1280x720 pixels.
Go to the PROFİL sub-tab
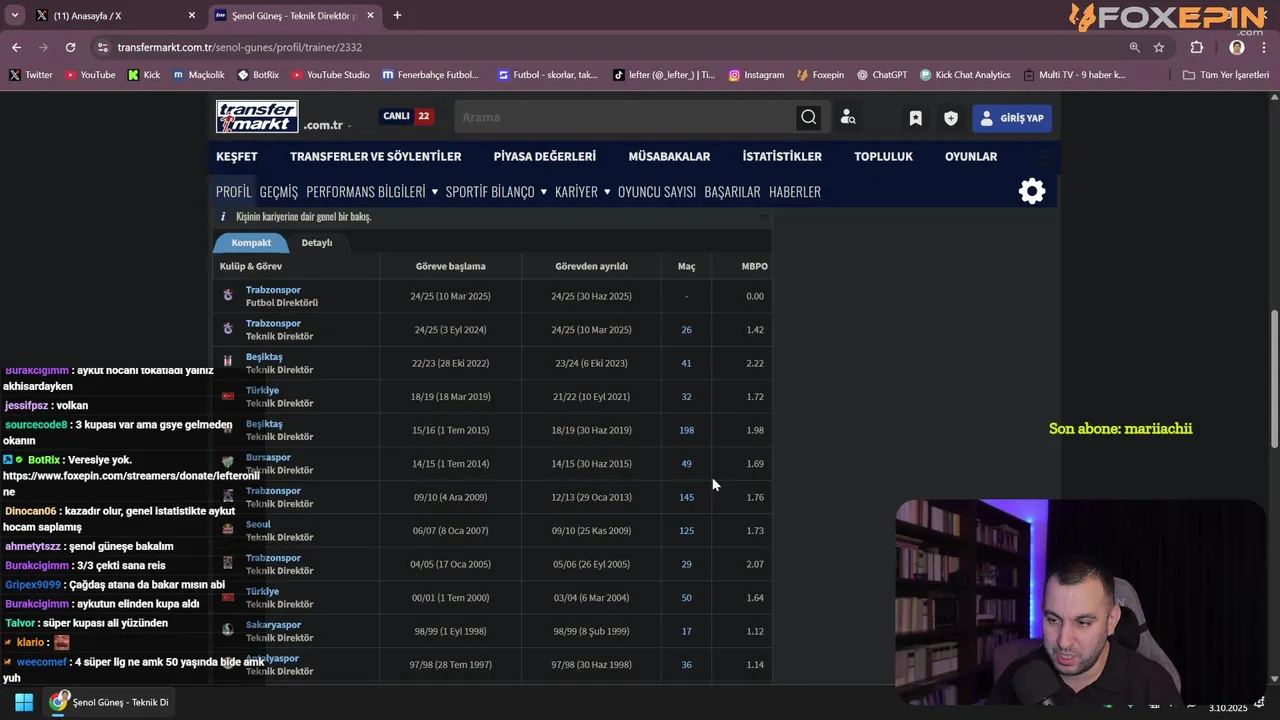(234, 192)
